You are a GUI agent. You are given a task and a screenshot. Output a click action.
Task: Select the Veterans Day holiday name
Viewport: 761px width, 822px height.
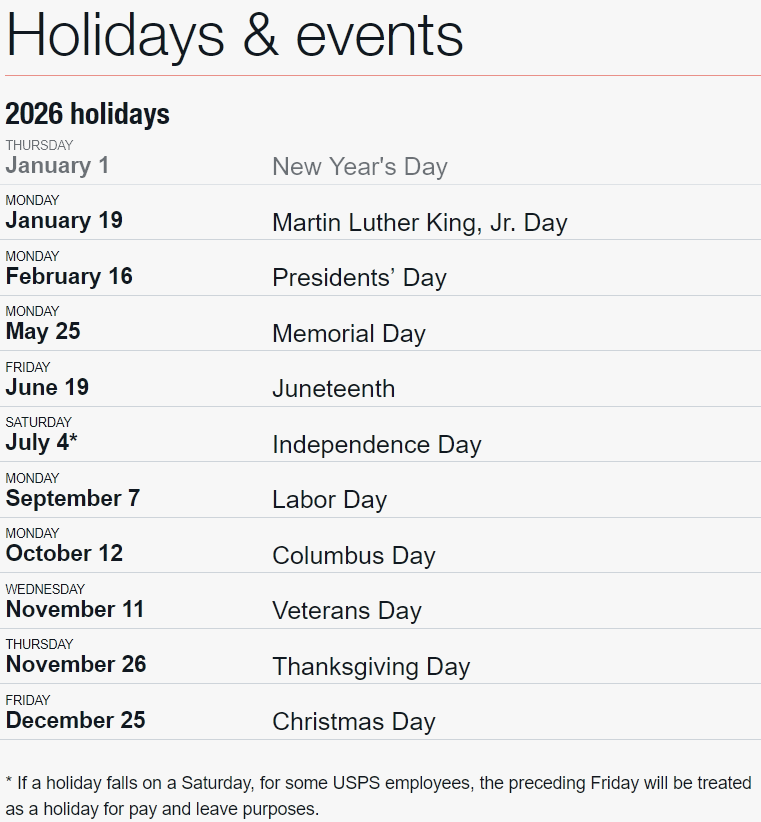347,611
